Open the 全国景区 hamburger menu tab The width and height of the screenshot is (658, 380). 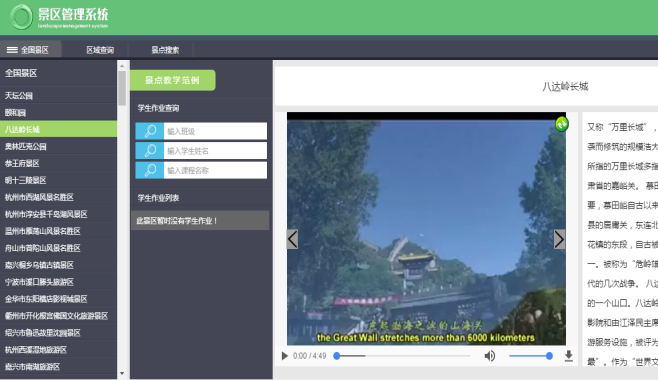coord(31,50)
